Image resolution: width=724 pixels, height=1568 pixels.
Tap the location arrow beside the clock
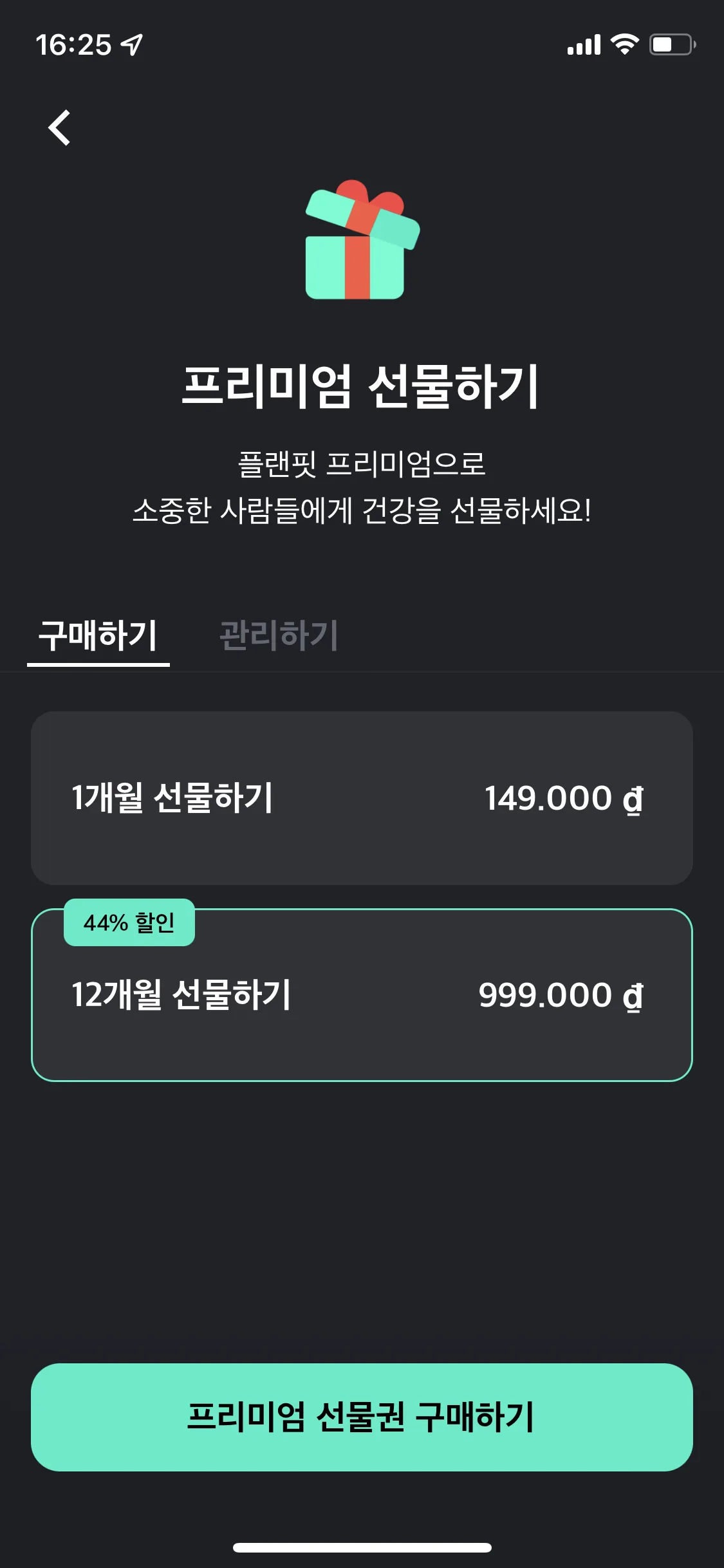(132, 45)
